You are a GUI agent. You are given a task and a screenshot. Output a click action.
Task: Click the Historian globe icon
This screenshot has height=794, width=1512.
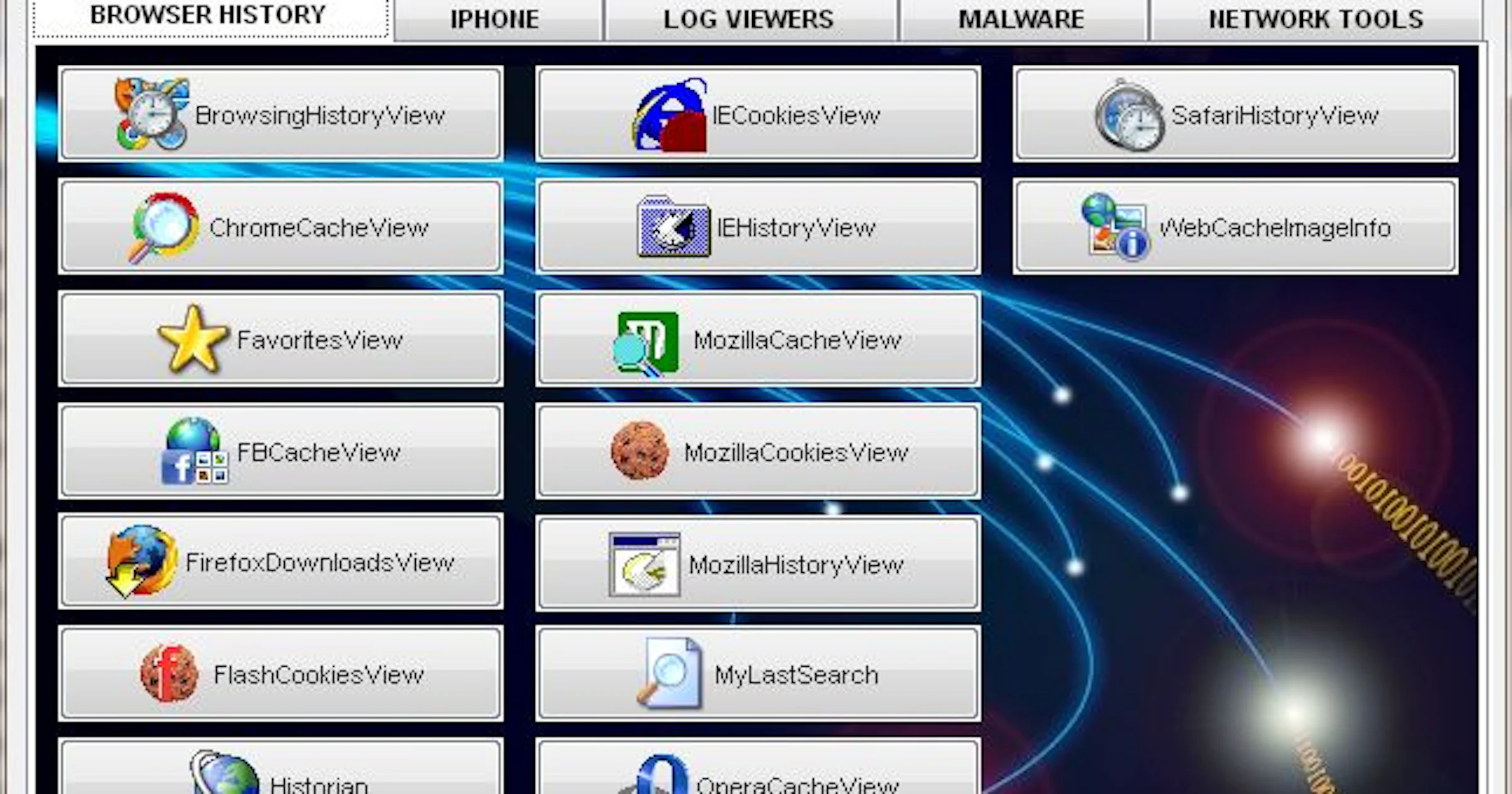coord(226,773)
